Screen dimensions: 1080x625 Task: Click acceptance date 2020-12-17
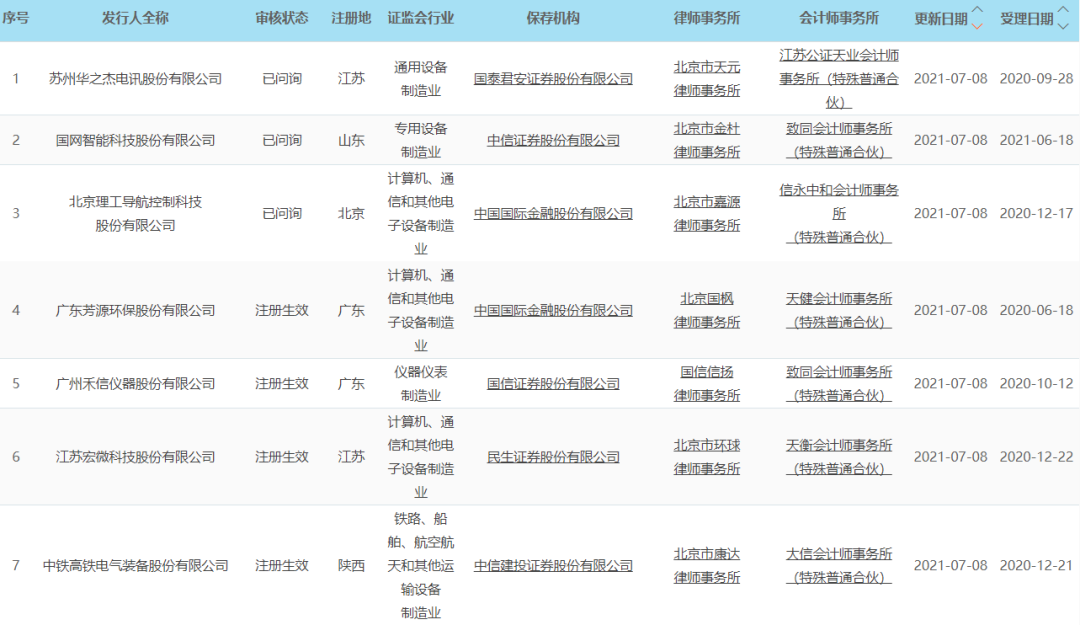tap(1036, 214)
